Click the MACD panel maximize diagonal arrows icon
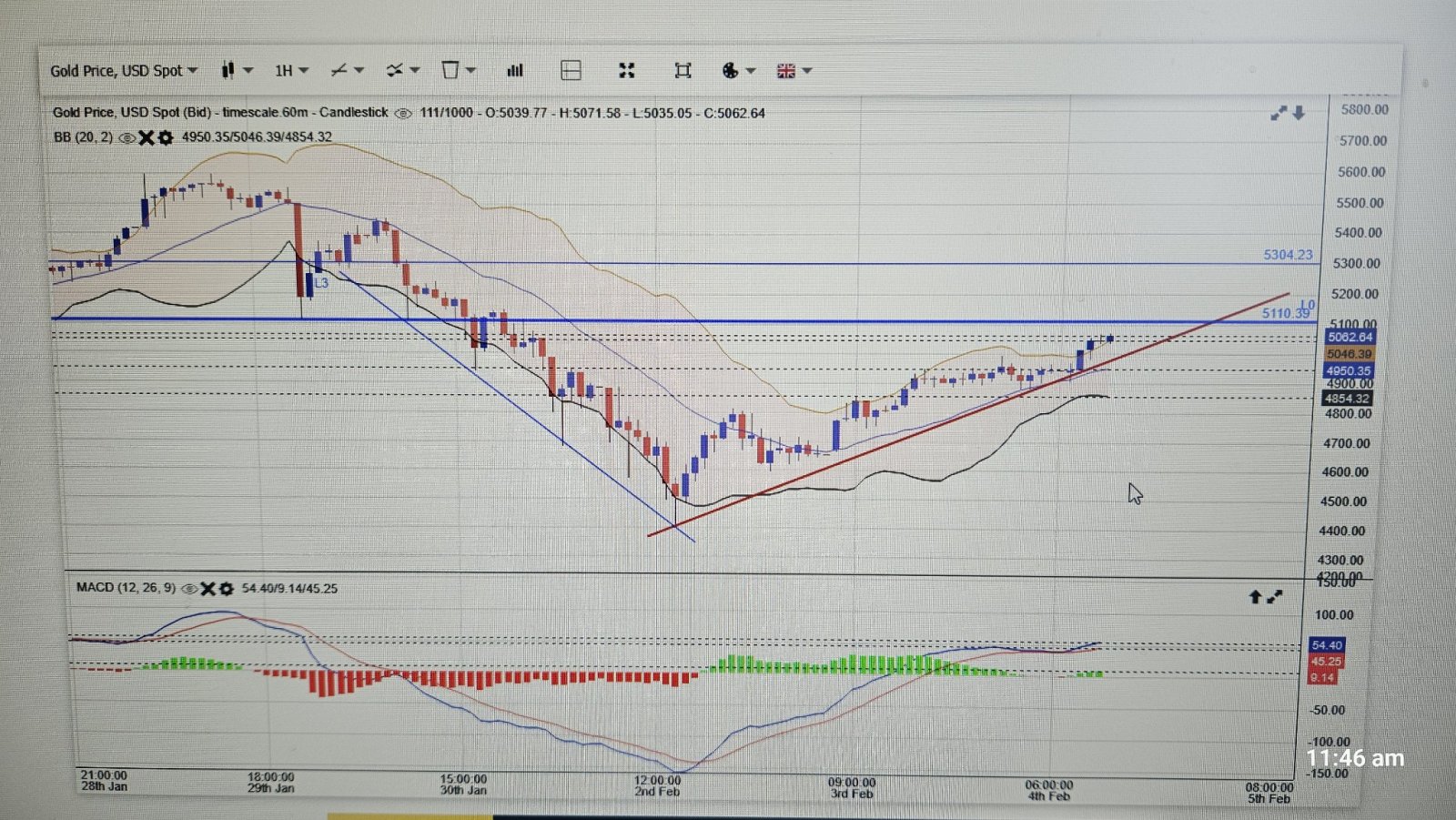 (x=1275, y=596)
